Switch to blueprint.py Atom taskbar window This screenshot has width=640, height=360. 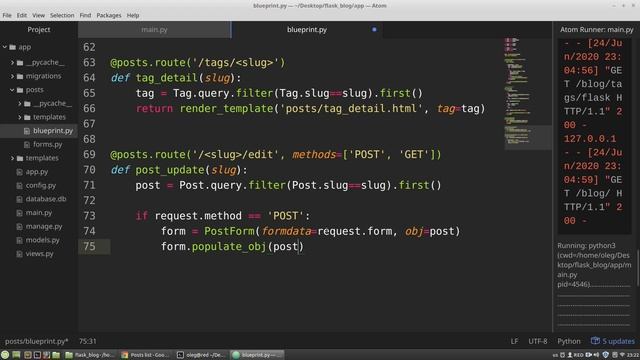click(256, 355)
